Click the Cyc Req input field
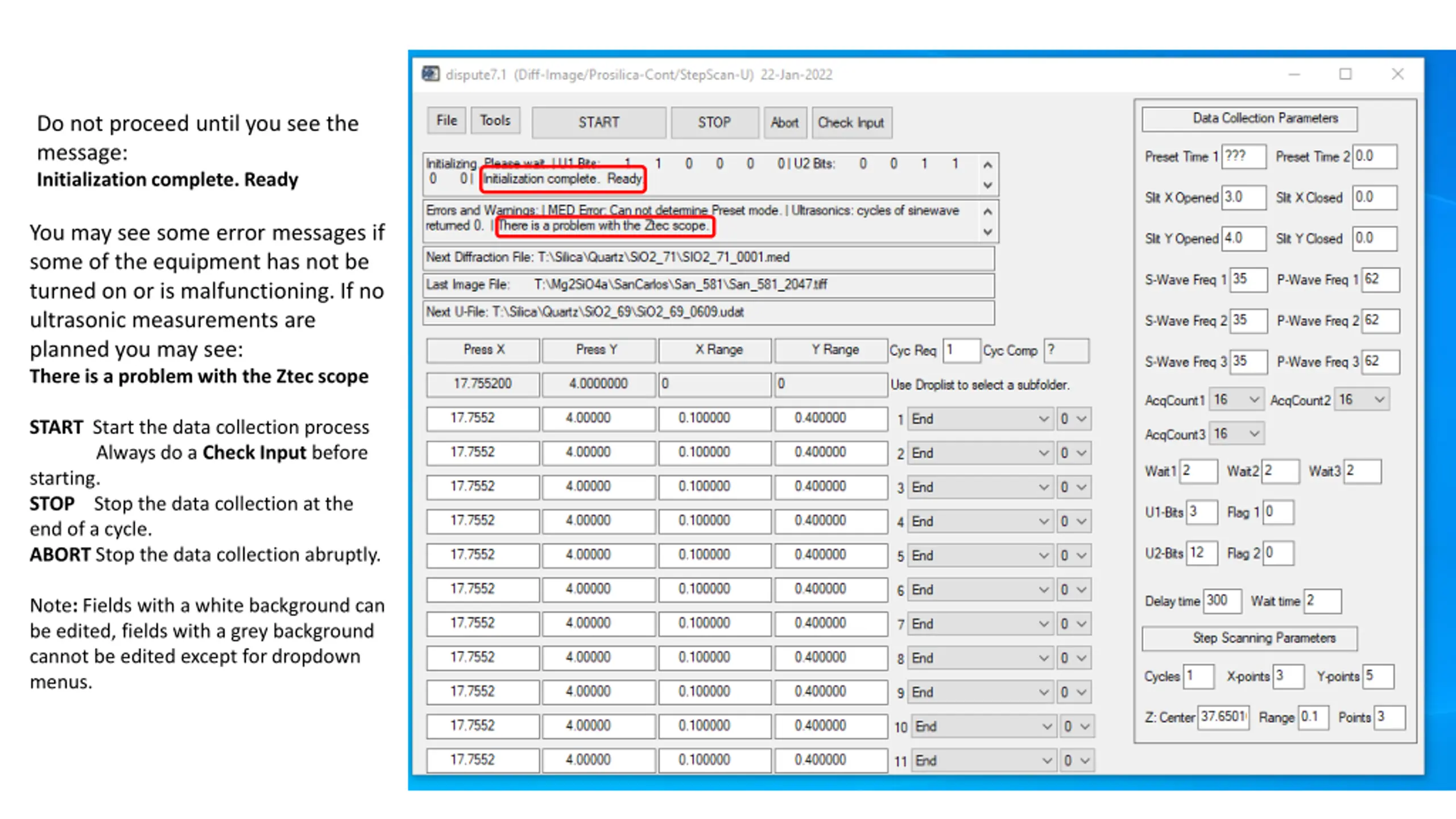Image resolution: width=1456 pixels, height=819 pixels. (x=961, y=350)
